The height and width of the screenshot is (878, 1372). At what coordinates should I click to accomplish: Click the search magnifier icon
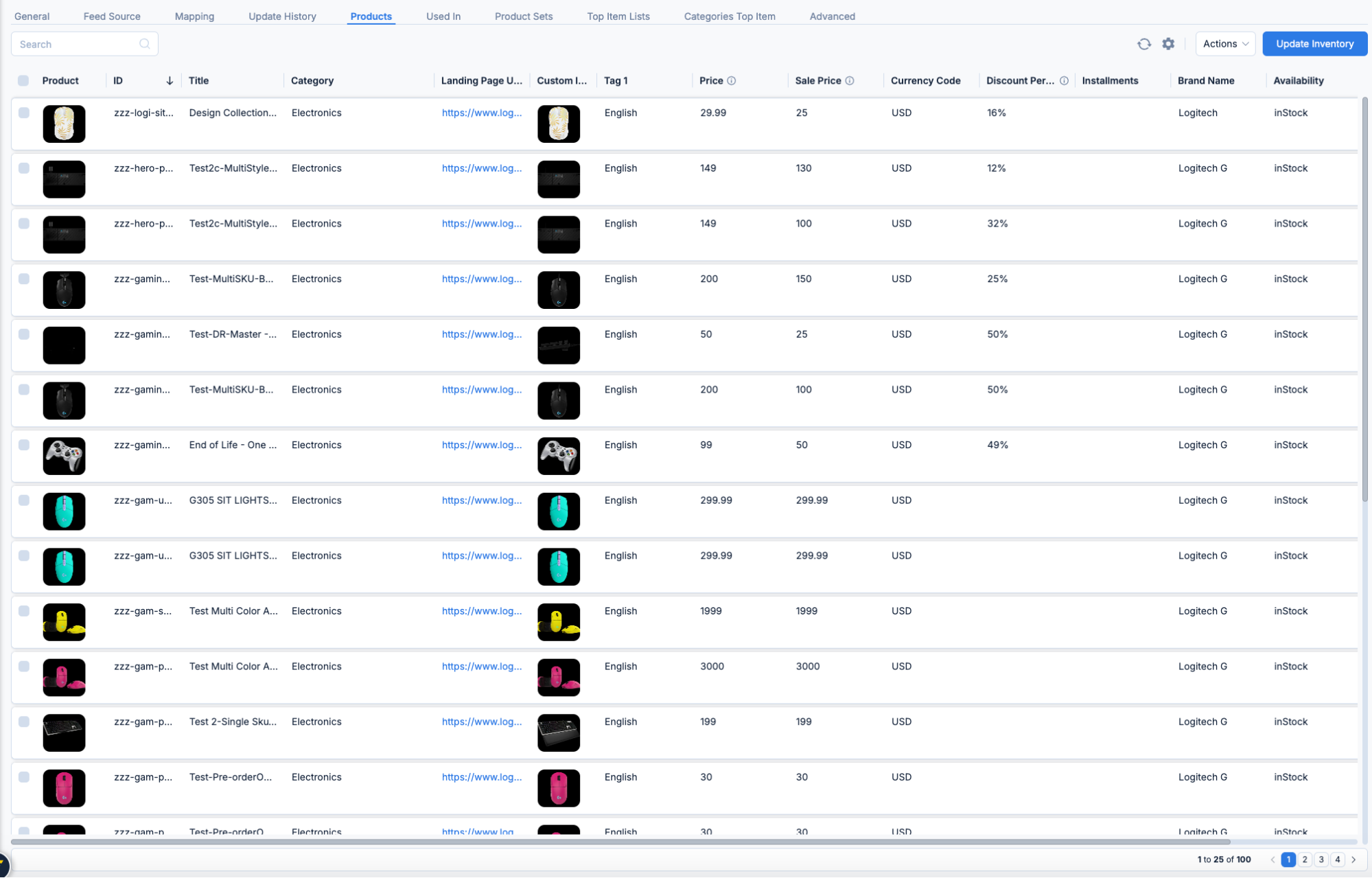[144, 44]
